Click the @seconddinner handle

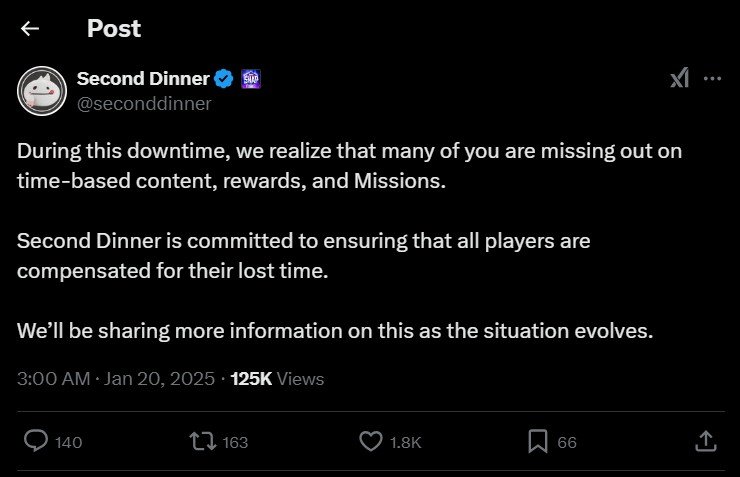(x=144, y=103)
